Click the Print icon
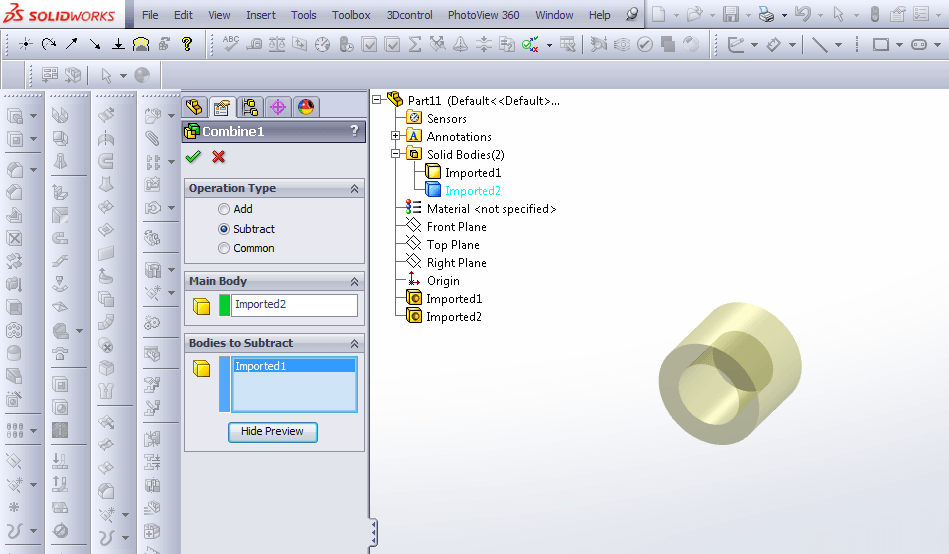Screen dimensions: 949x554 click(x=767, y=14)
